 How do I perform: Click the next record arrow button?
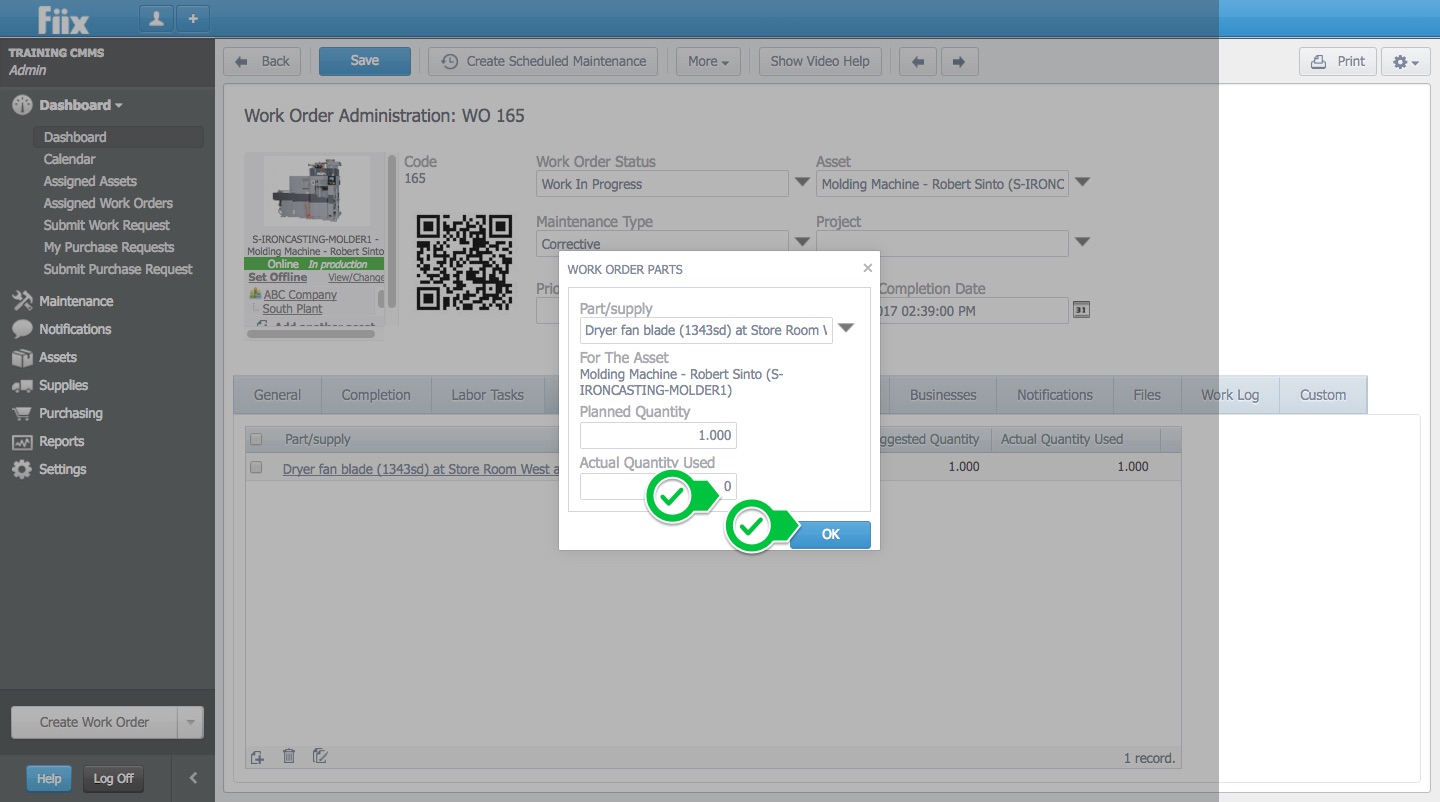958,61
